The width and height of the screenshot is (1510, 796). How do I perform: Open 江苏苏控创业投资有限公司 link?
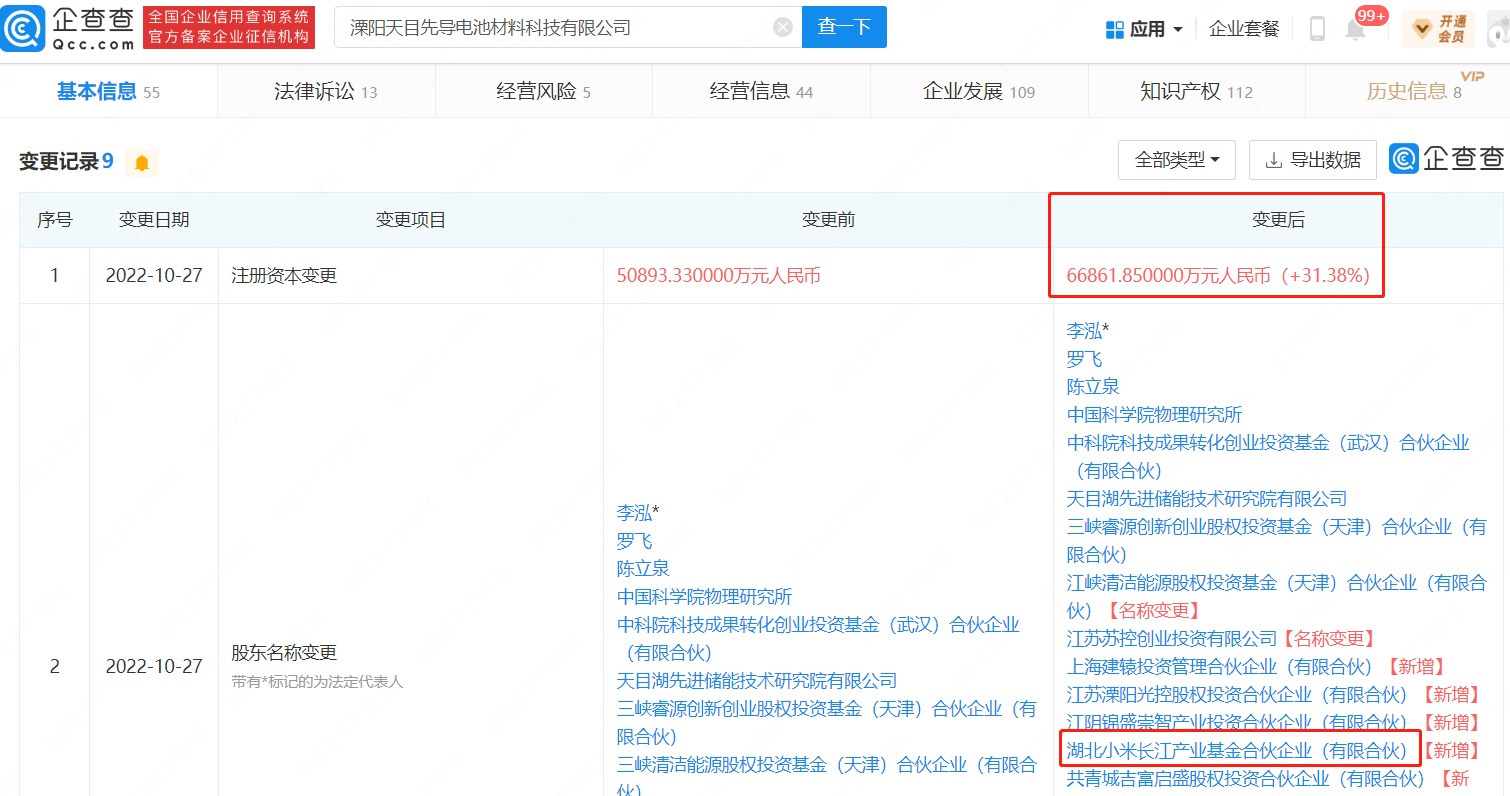pyautogui.click(x=1172, y=638)
